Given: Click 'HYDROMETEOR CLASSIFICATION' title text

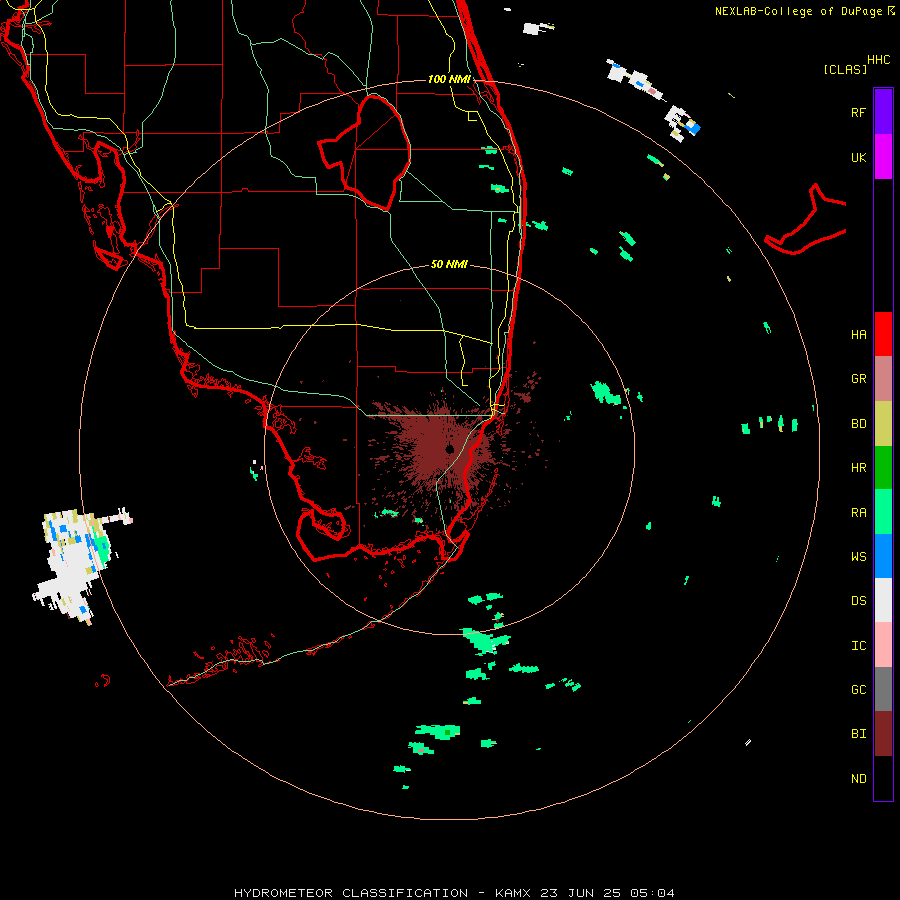Looking at the screenshot, I should pyautogui.click(x=351, y=893).
